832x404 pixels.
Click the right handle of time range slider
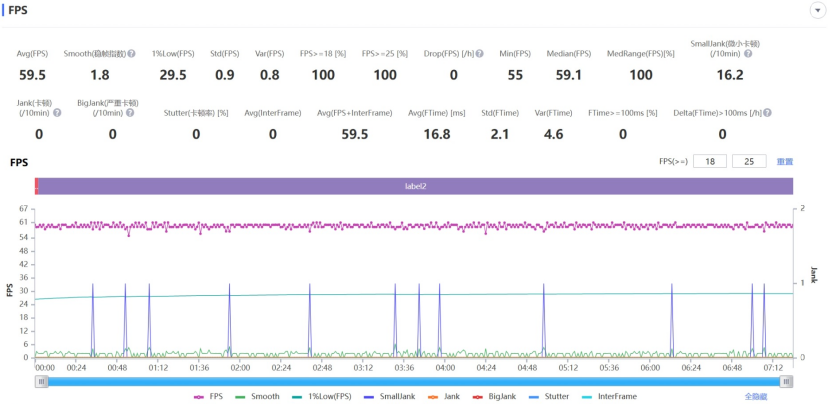[x=787, y=381]
